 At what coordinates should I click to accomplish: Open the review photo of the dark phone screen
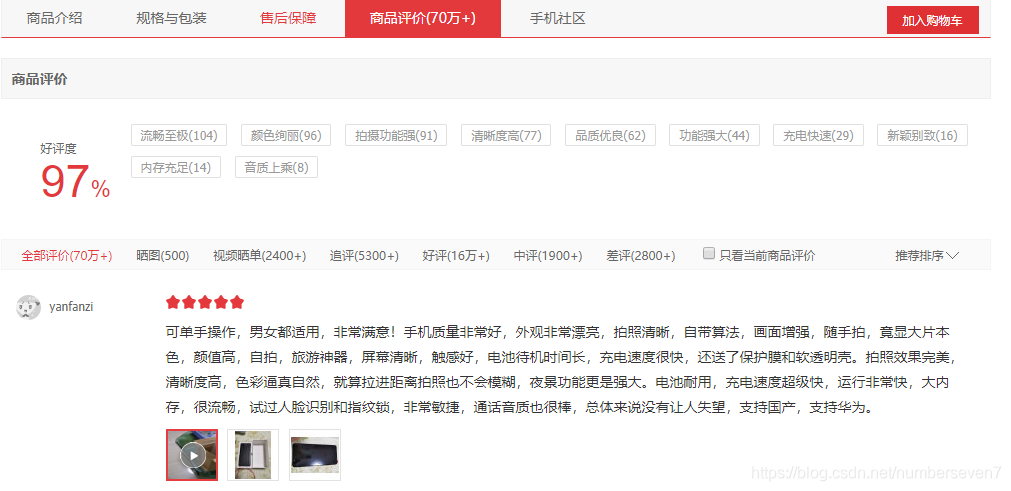click(x=315, y=455)
